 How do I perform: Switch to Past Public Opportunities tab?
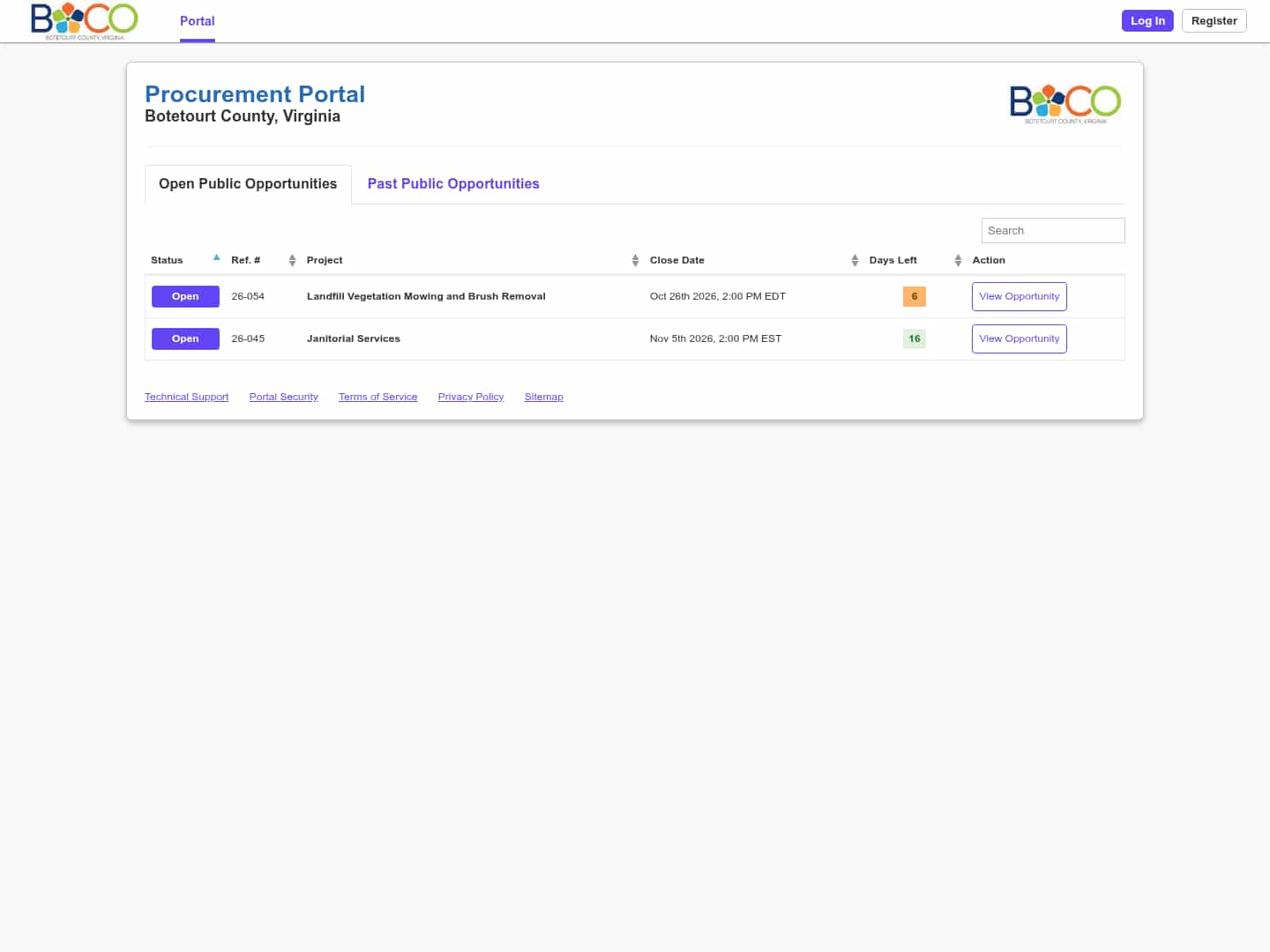pyautogui.click(x=453, y=183)
